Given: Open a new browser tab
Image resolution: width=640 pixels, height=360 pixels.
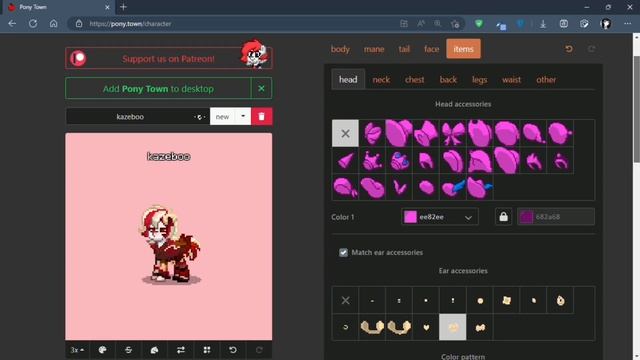Looking at the screenshot, I should pos(123,7).
